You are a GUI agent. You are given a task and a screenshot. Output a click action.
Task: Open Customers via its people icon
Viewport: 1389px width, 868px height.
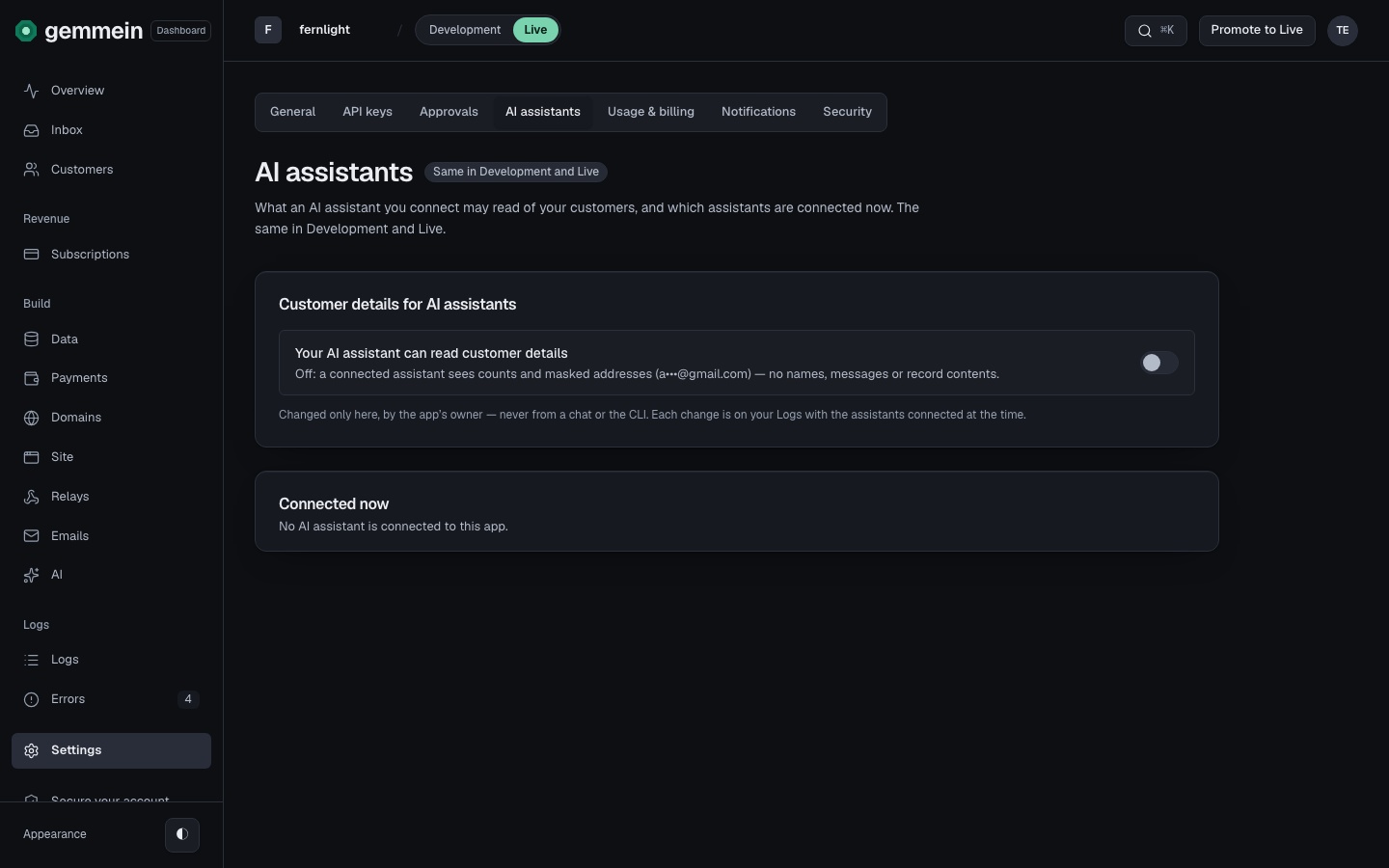tap(32, 170)
